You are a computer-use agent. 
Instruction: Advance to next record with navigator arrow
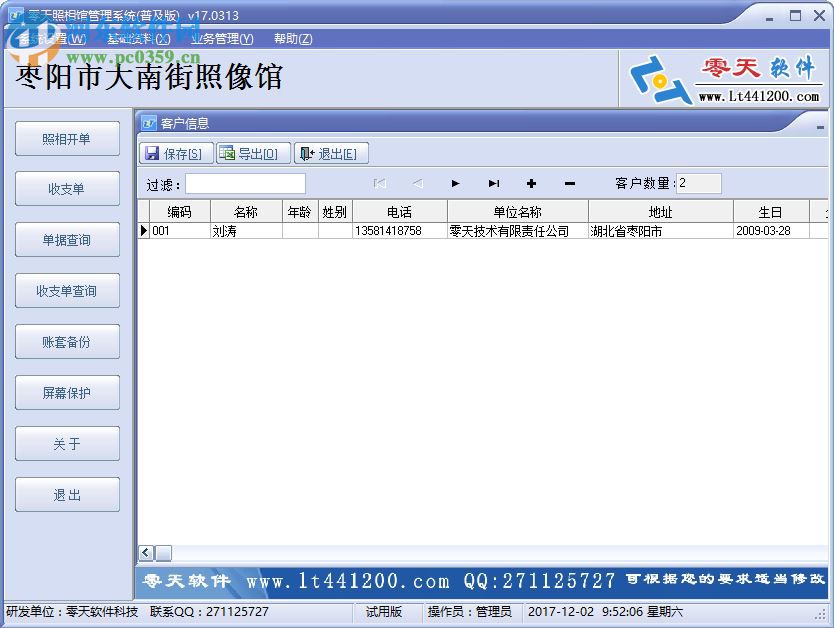[x=455, y=184]
